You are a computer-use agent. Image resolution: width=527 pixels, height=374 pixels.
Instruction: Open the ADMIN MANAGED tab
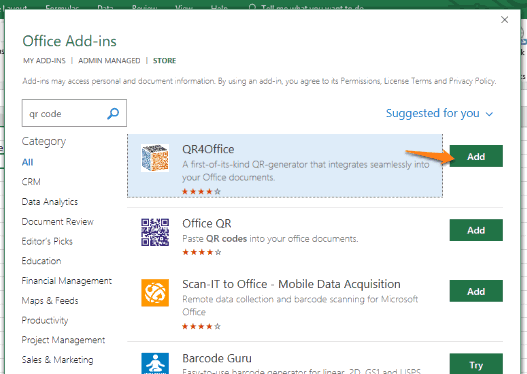click(109, 61)
